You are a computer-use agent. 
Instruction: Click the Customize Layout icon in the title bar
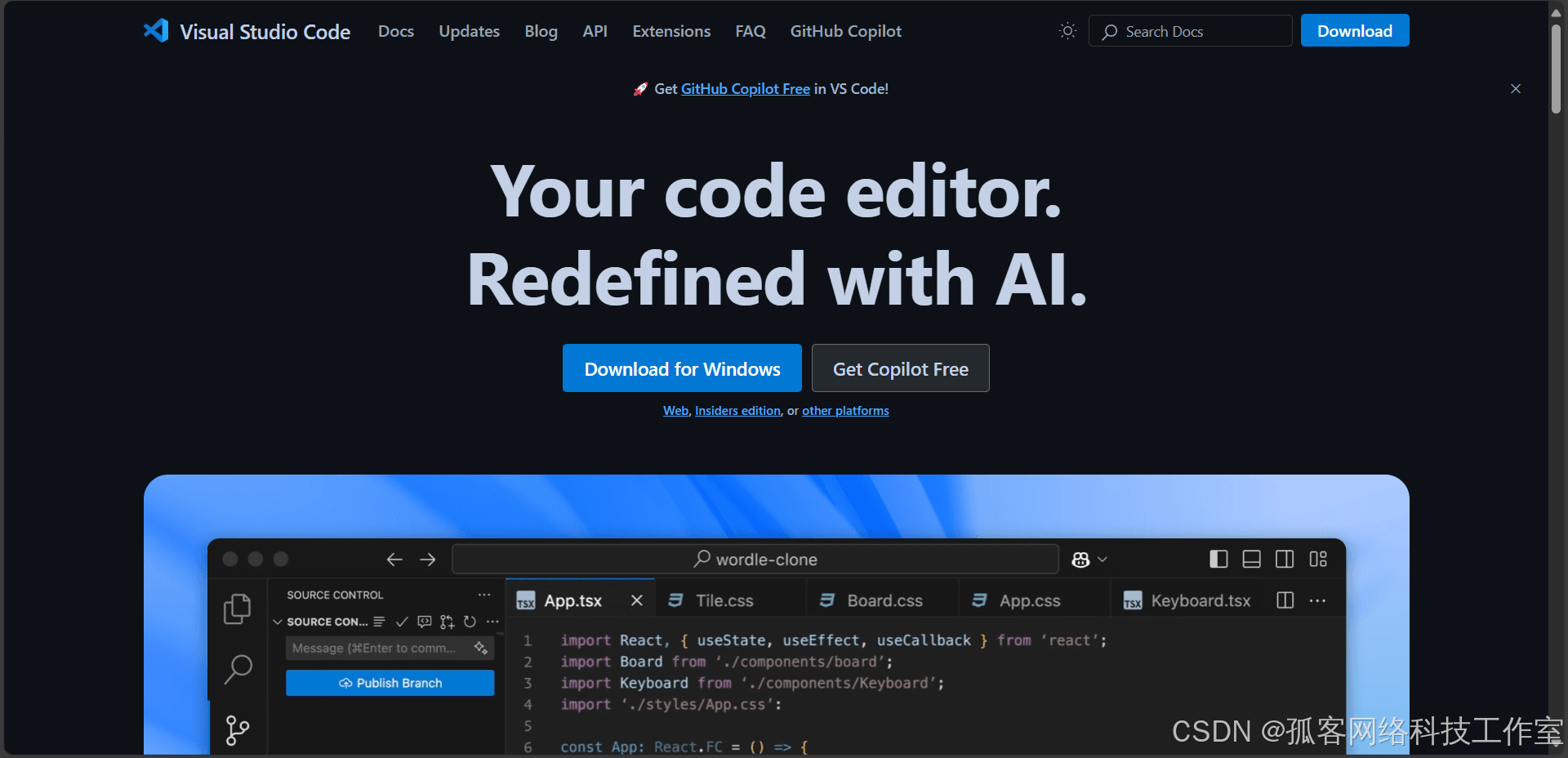pyautogui.click(x=1318, y=560)
